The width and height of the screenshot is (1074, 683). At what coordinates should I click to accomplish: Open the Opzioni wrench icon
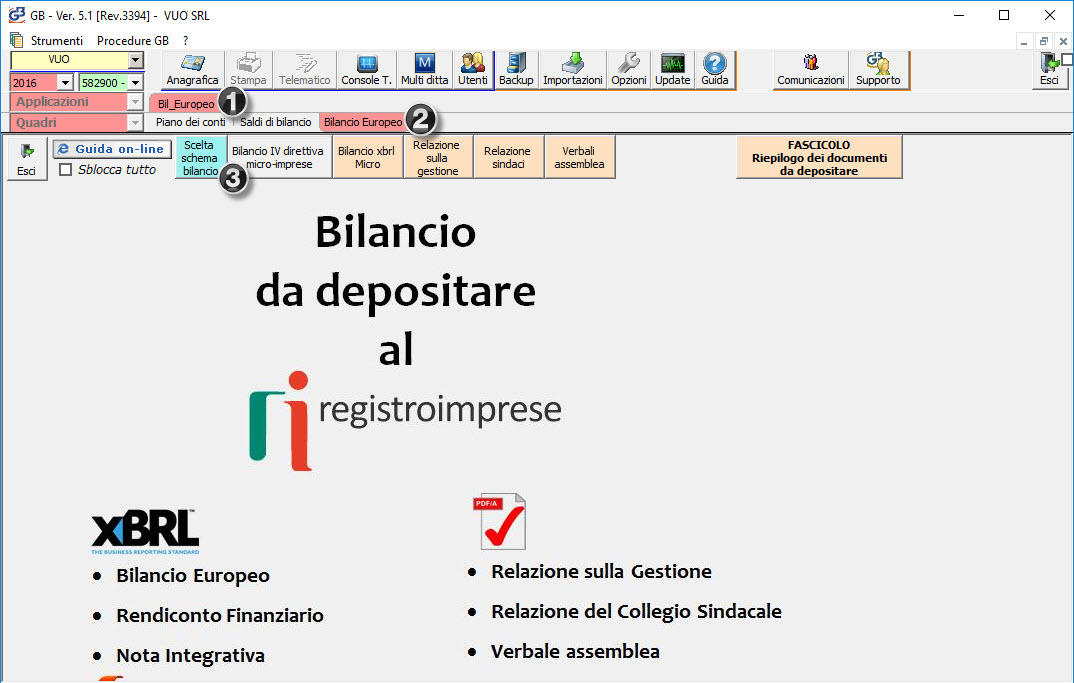[x=629, y=70]
